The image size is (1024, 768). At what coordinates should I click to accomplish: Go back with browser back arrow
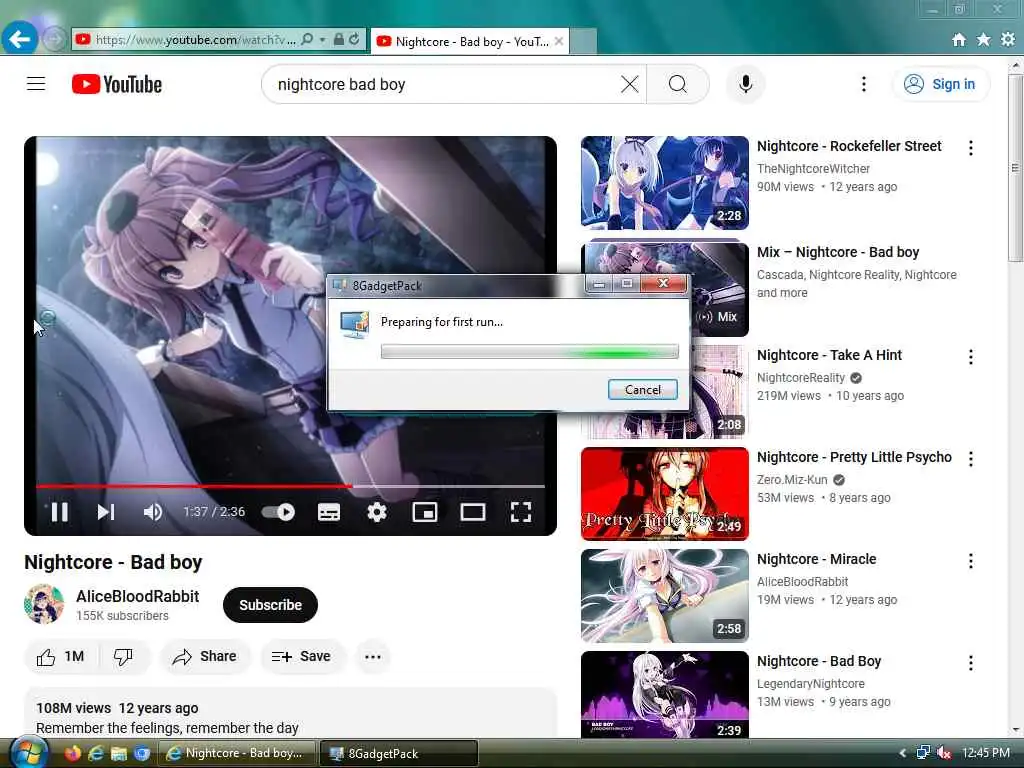pos(20,39)
